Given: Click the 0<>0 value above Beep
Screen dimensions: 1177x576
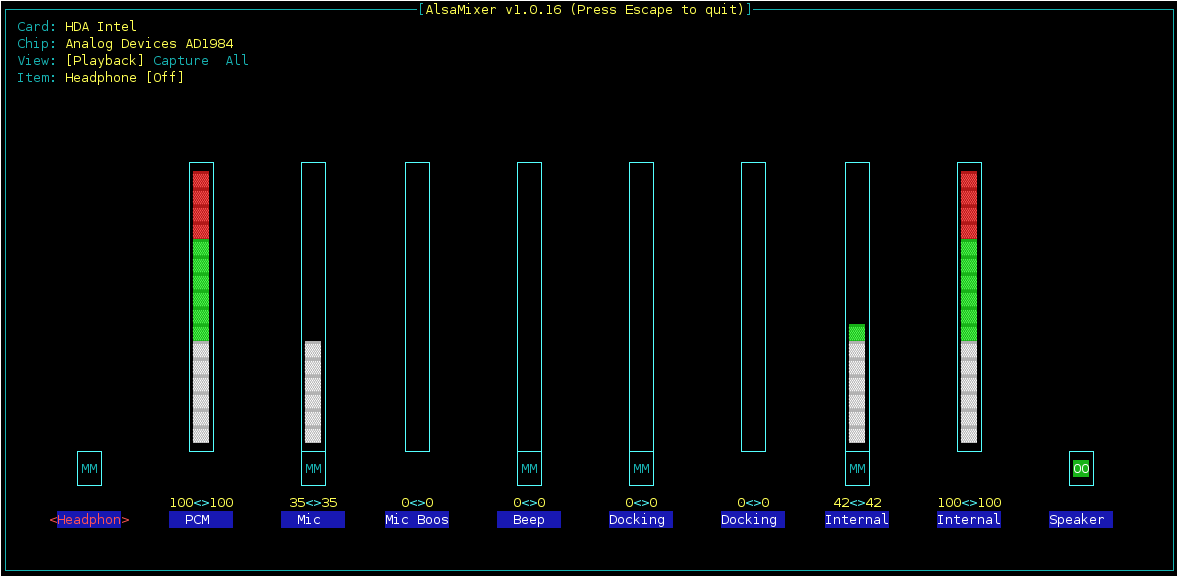Looking at the screenshot, I should 529,502.
